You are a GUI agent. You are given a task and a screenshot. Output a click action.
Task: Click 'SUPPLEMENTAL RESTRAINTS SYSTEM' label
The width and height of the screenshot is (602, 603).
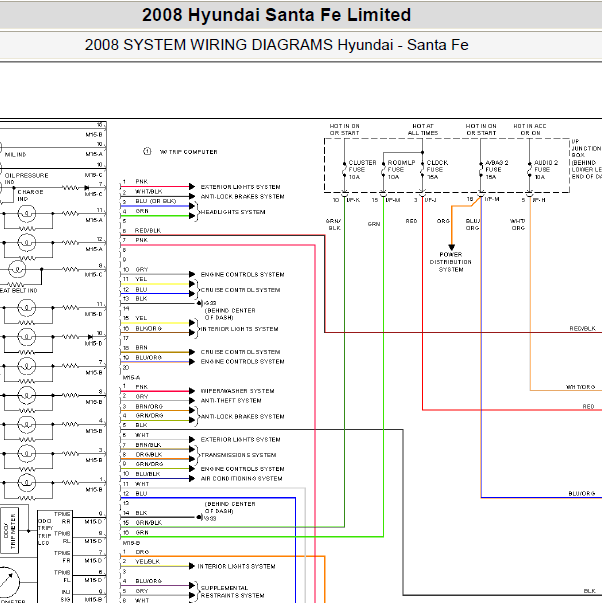pyautogui.click(x=232, y=592)
